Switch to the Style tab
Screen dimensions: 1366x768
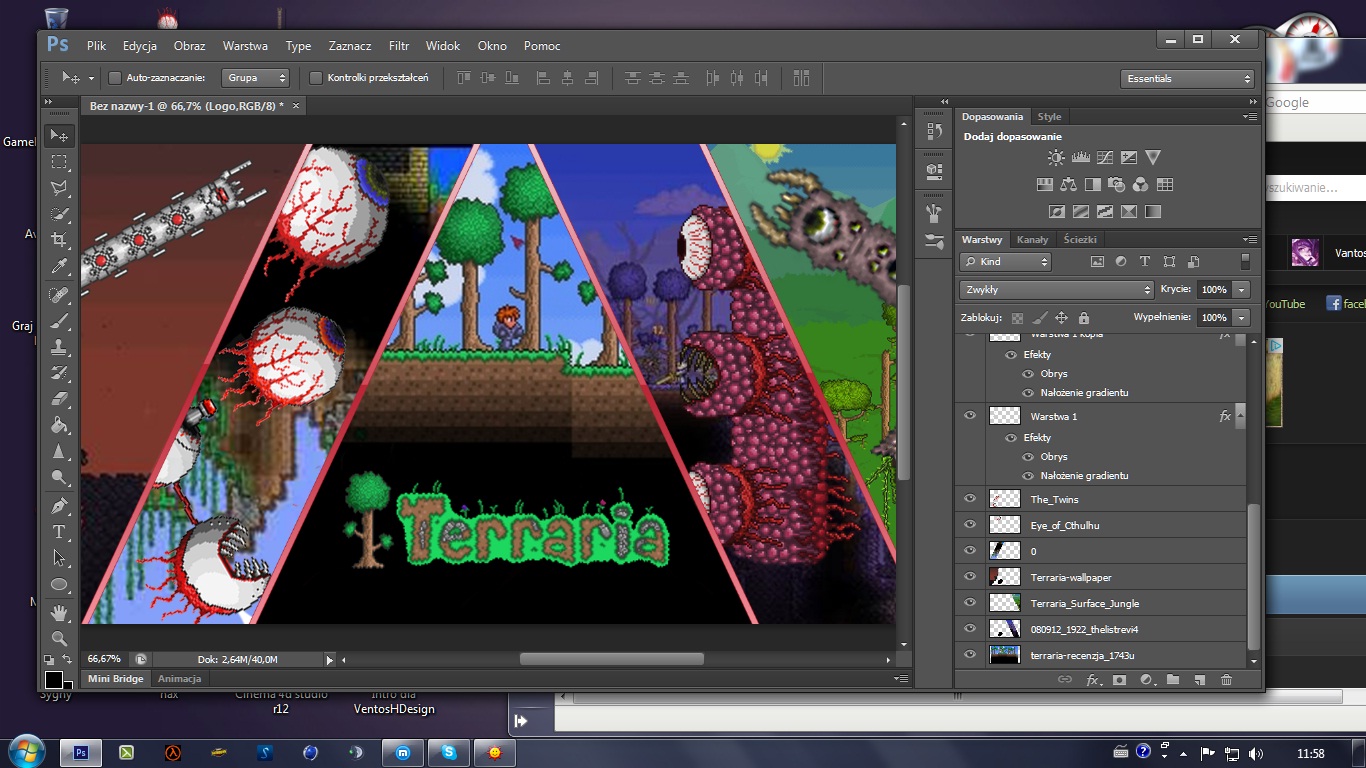(x=1049, y=117)
